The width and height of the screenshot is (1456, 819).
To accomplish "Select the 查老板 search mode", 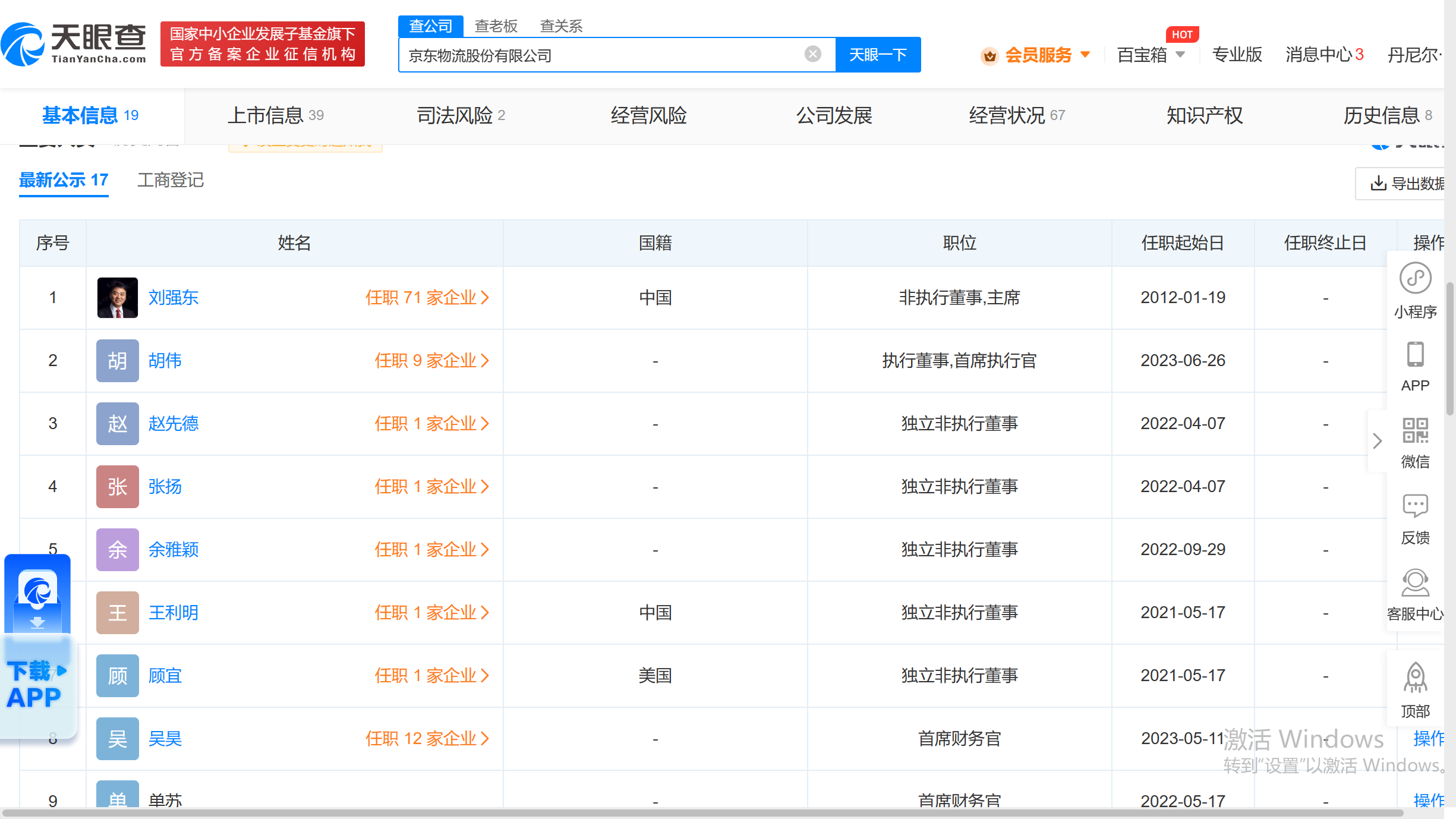I will point(496,26).
